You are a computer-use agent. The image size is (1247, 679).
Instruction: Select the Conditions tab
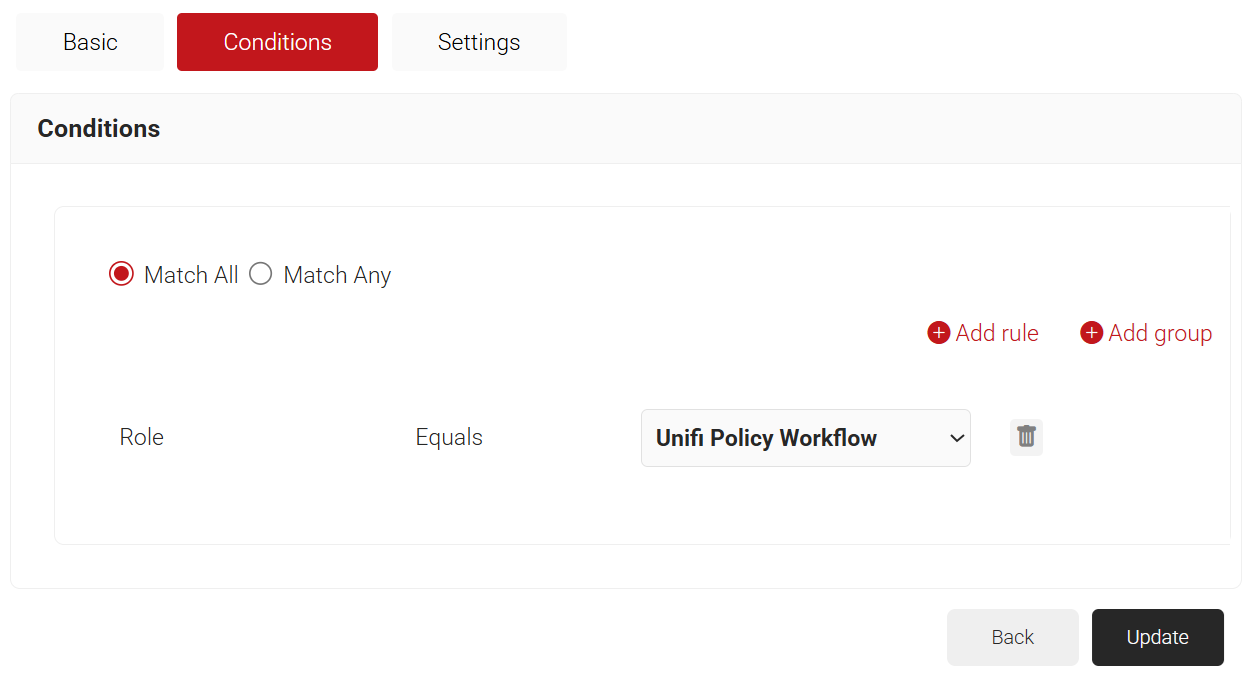pyautogui.click(x=277, y=42)
